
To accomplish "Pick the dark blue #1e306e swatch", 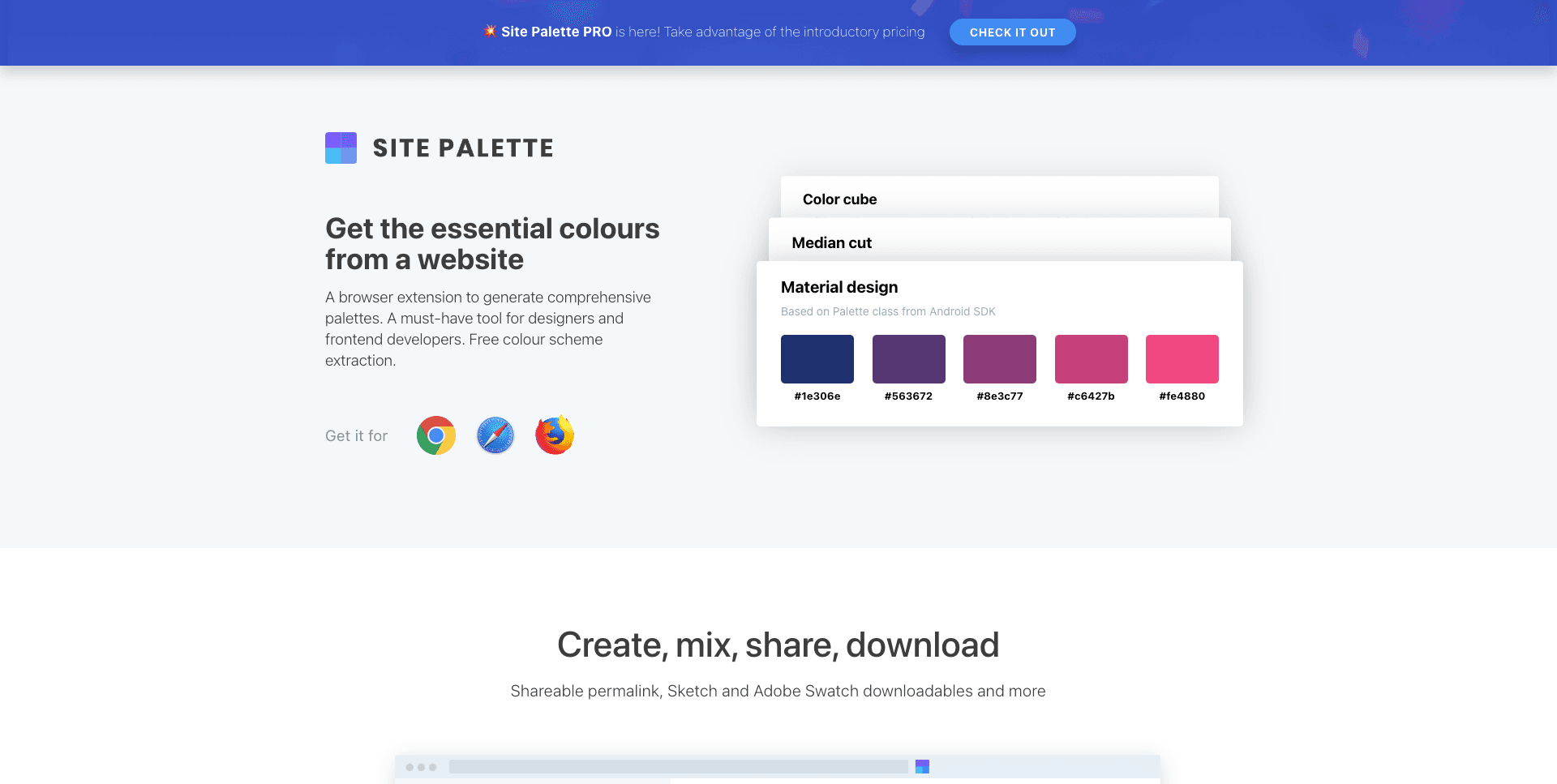I will [817, 359].
